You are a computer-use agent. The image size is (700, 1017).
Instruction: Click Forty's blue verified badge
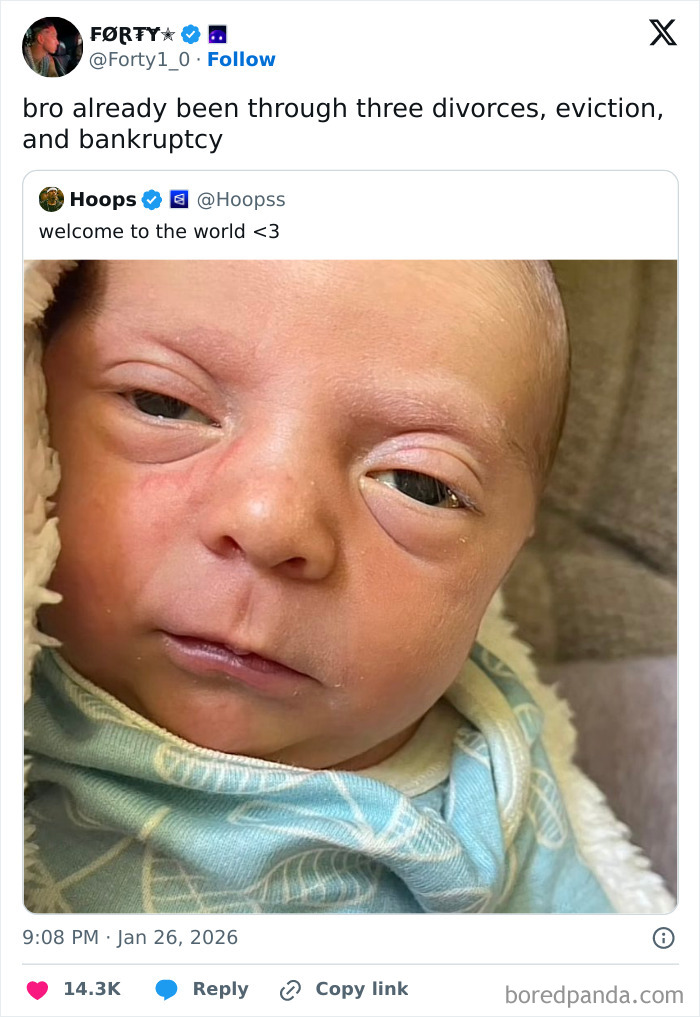pyautogui.click(x=191, y=34)
